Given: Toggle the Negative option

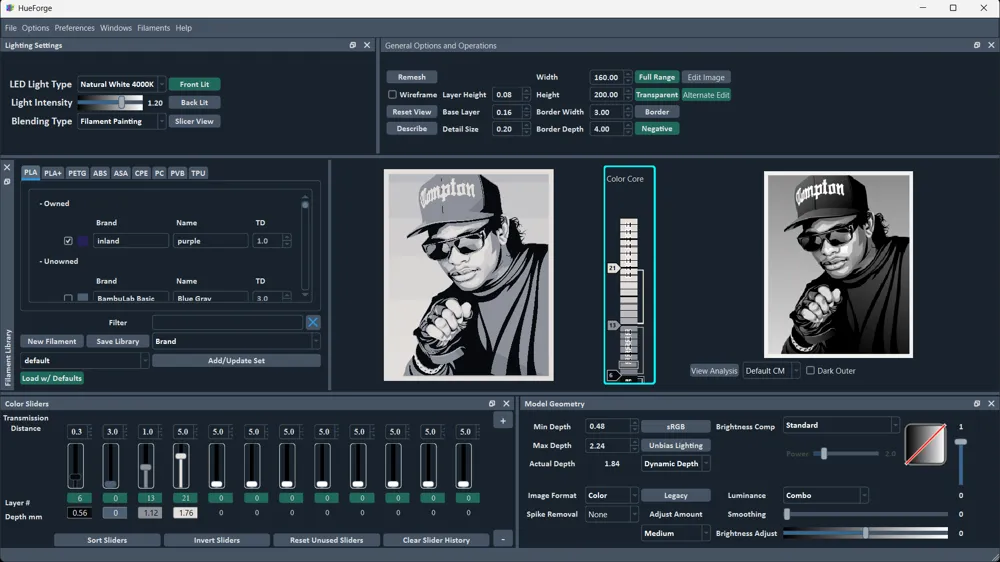Looking at the screenshot, I should point(656,129).
